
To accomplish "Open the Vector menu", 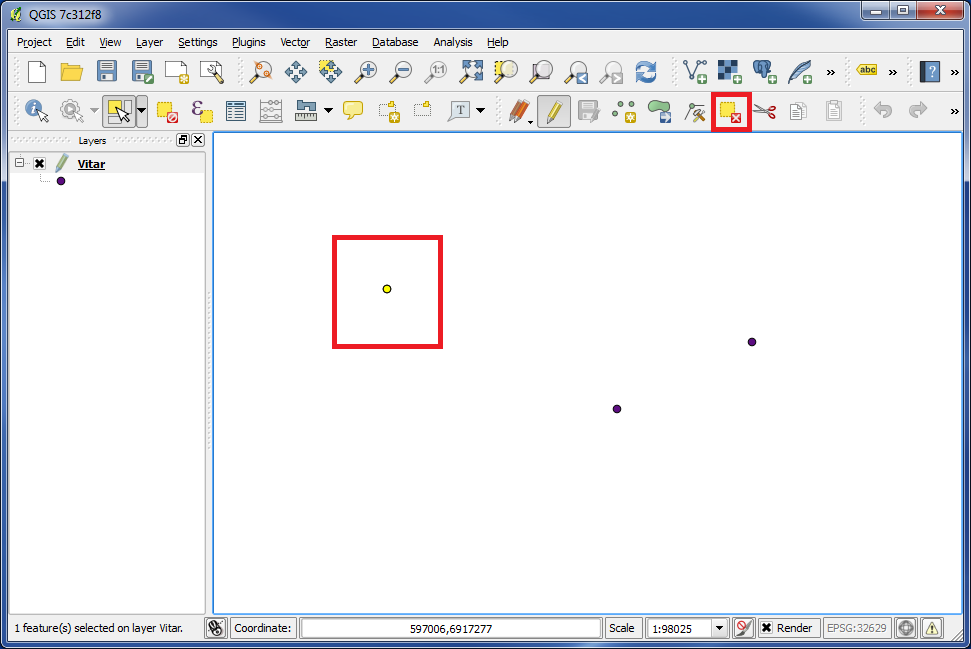I will 295,42.
